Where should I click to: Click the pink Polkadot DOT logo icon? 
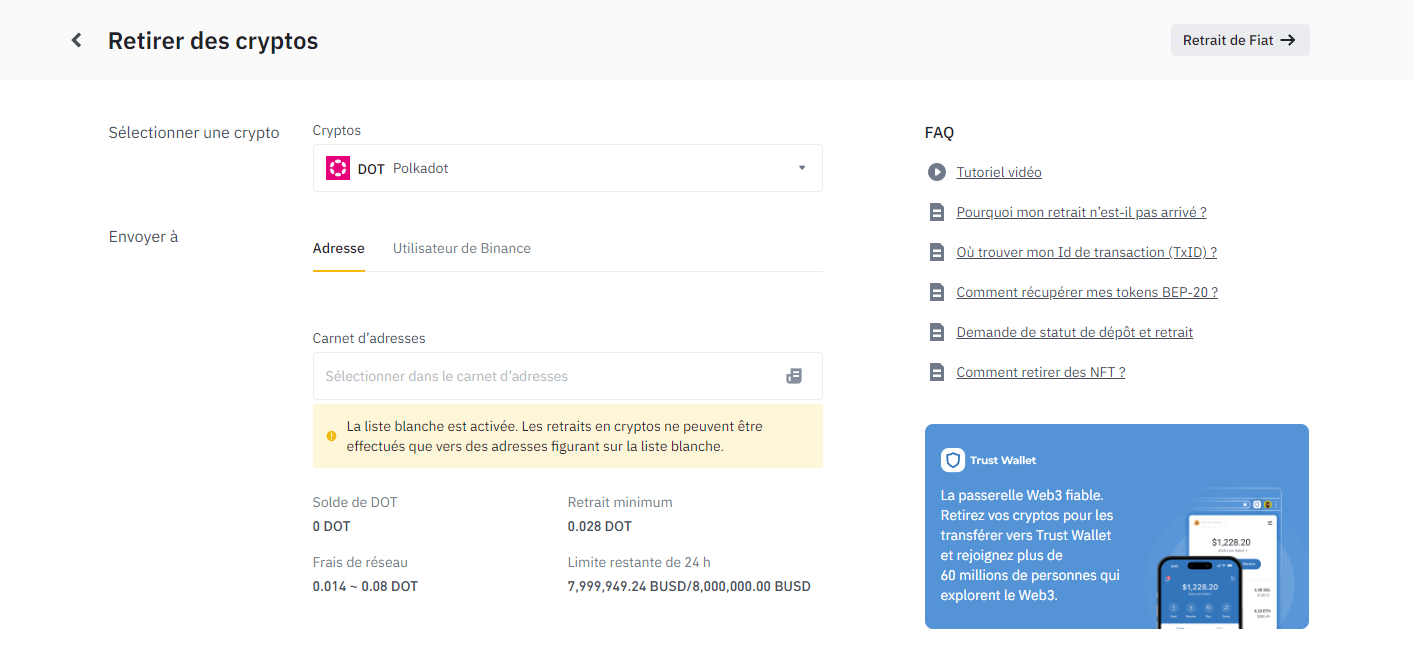click(338, 168)
